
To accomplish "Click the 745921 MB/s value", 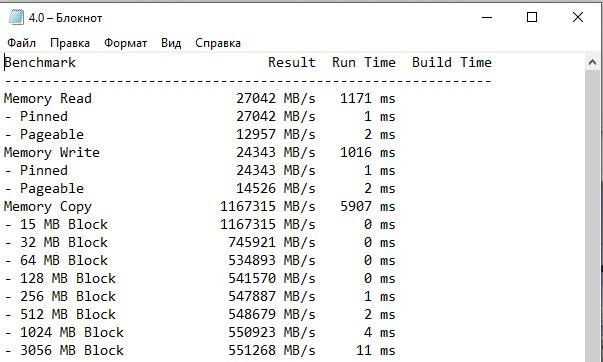I will point(272,242).
